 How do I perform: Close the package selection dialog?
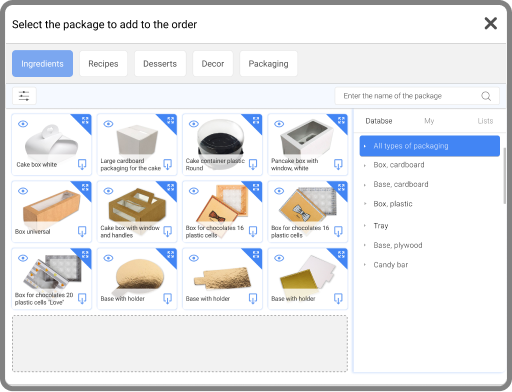point(491,24)
